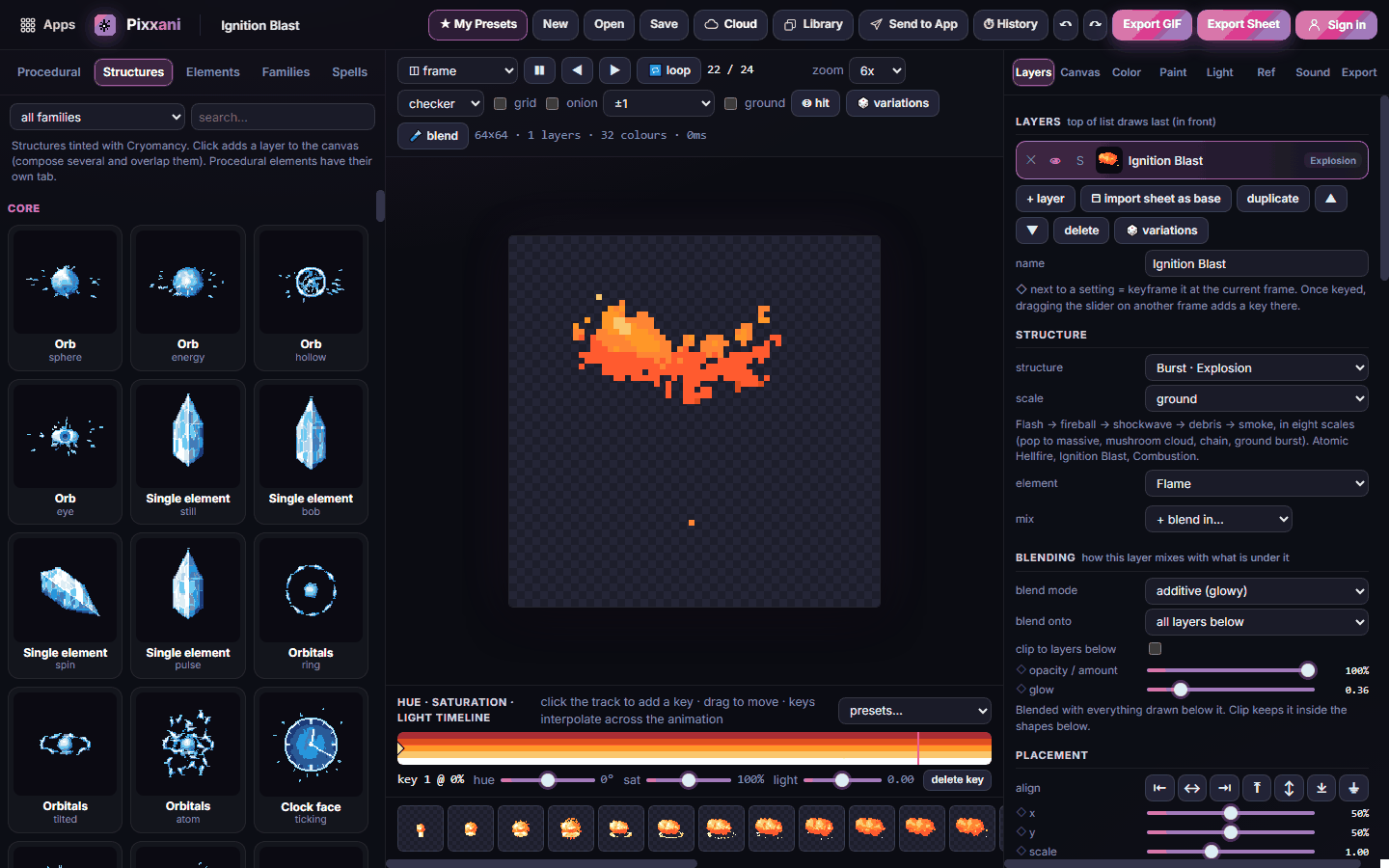Align layer to the top edge
The height and width of the screenshot is (868, 1389).
[1257, 788]
